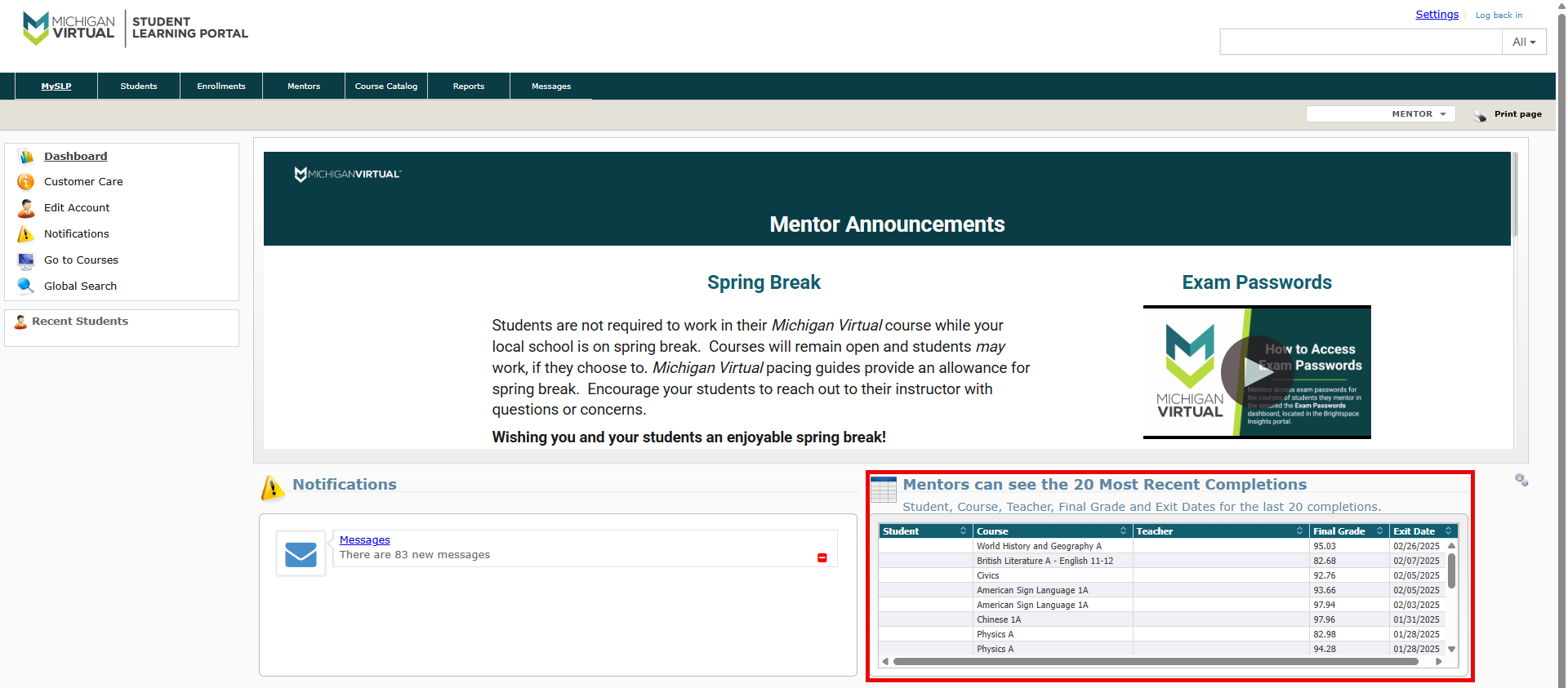This screenshot has height=688, width=1568.
Task: Click the Print page printer icon
Action: (x=1481, y=115)
